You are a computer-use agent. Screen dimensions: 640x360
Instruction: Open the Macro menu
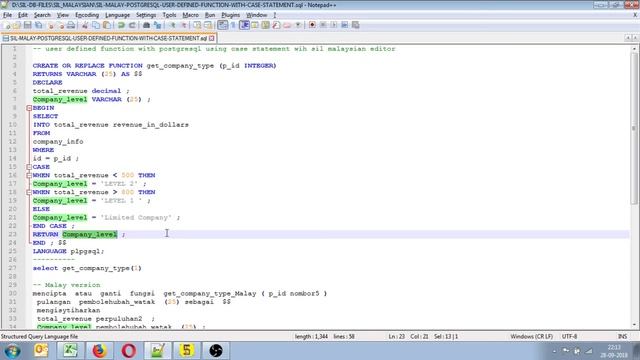pos(190,15)
